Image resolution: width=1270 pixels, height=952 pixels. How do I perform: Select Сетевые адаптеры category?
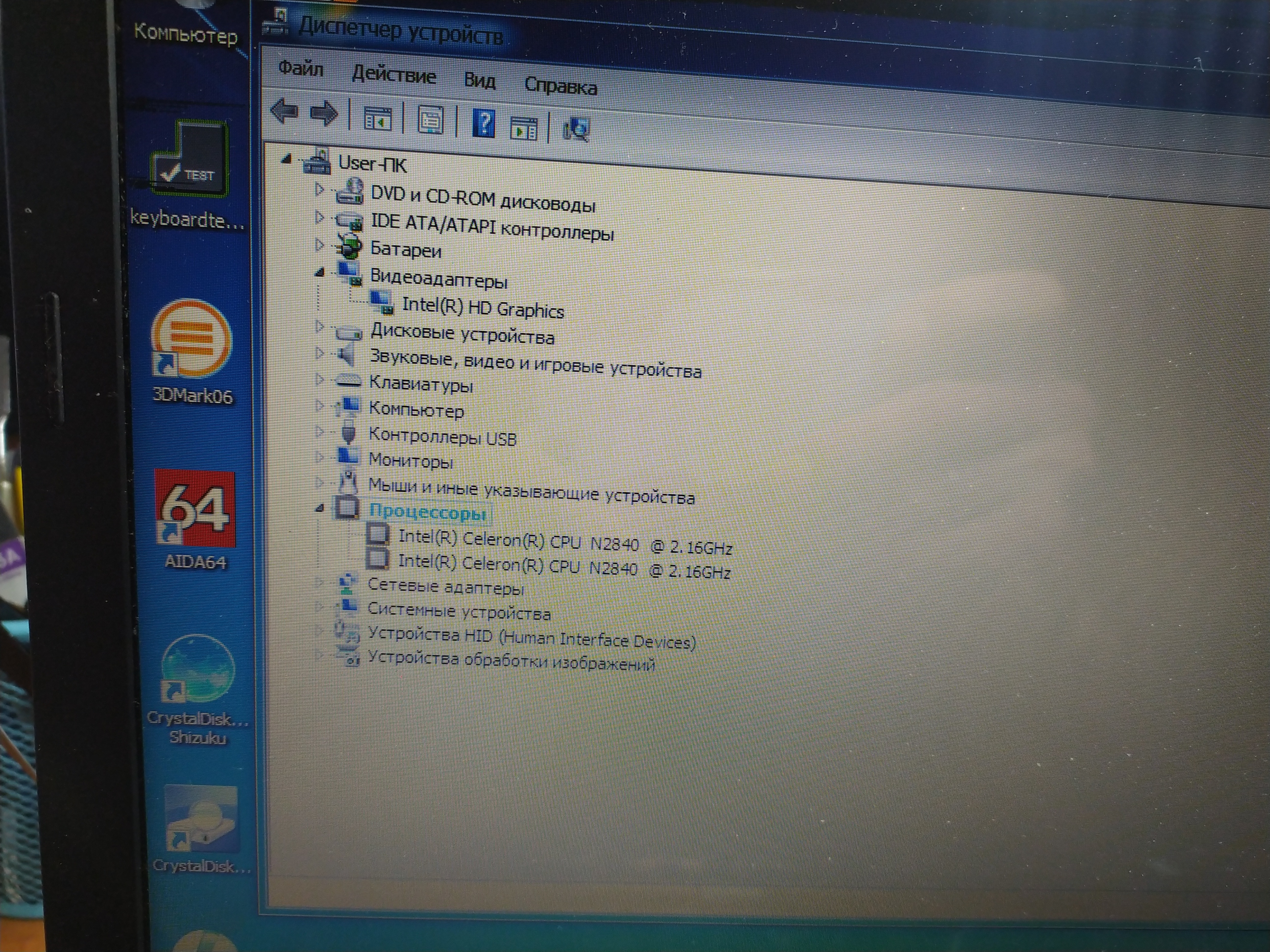(445, 587)
